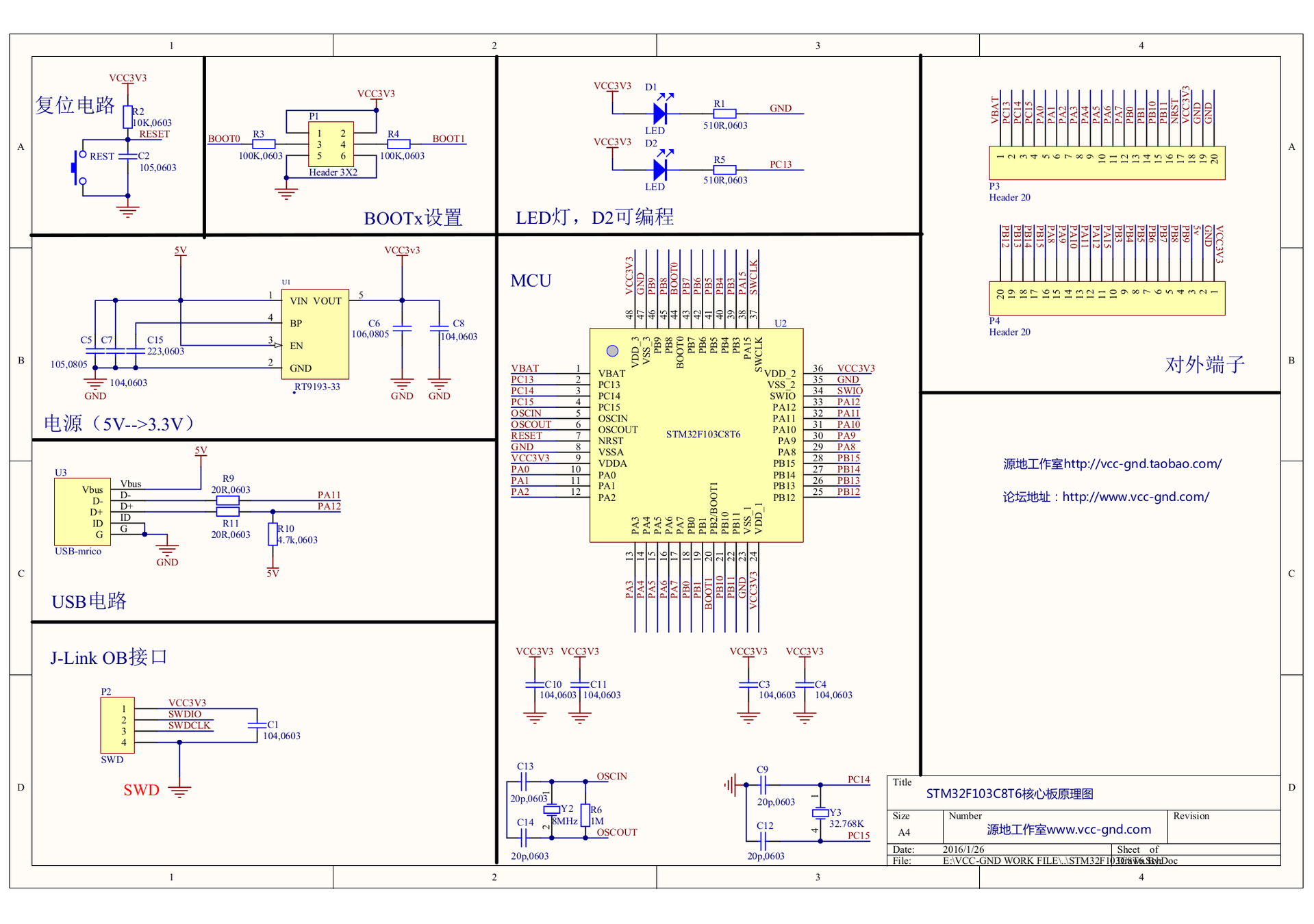The image size is (1314, 924).
Task: Select the BOOT0 net label
Action: 224,139
